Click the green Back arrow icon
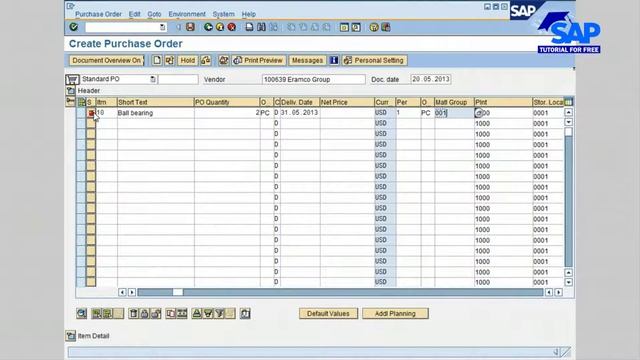The height and width of the screenshot is (360, 640). coord(208,27)
